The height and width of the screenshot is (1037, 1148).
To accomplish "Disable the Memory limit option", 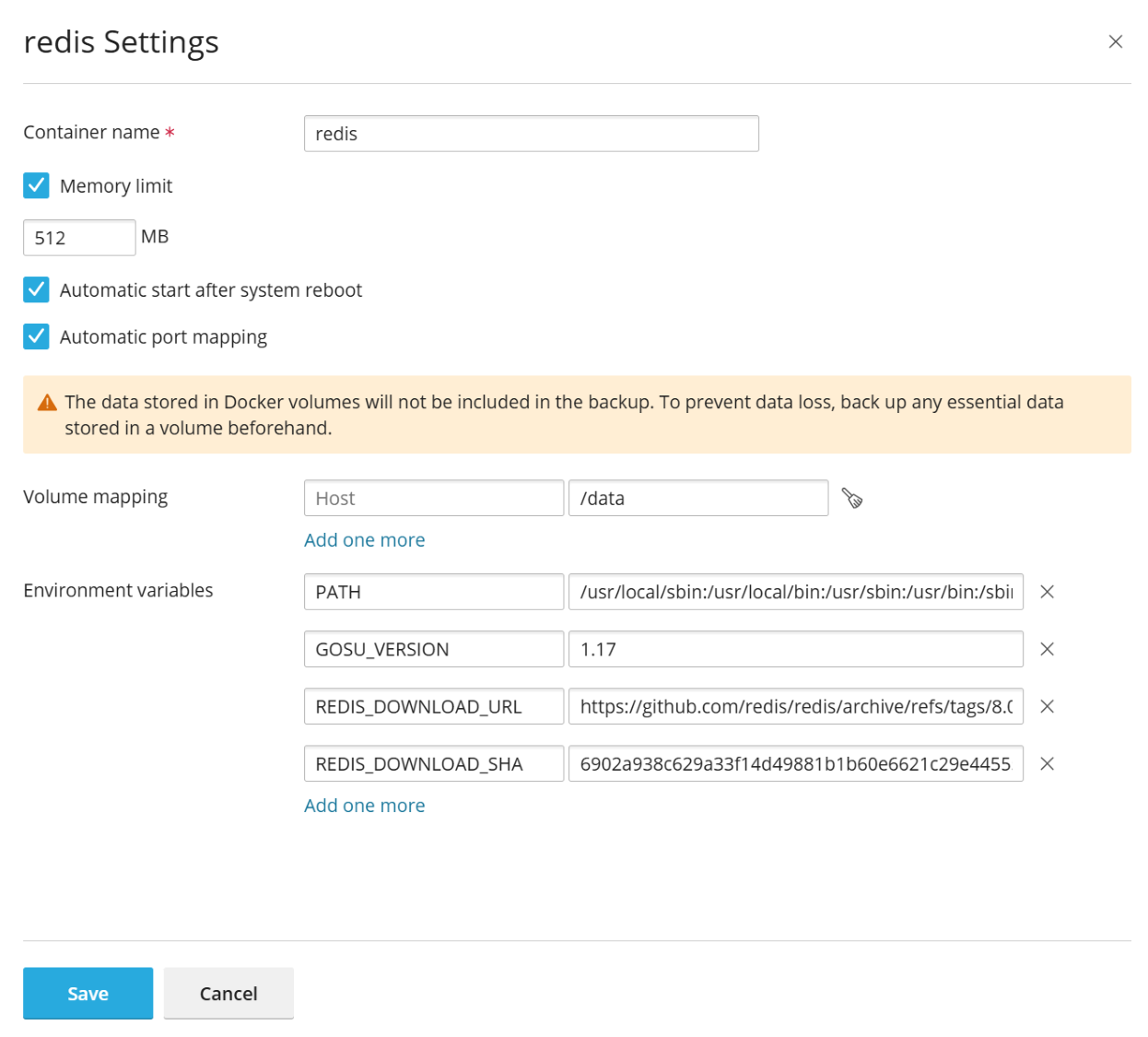I will coord(36,185).
